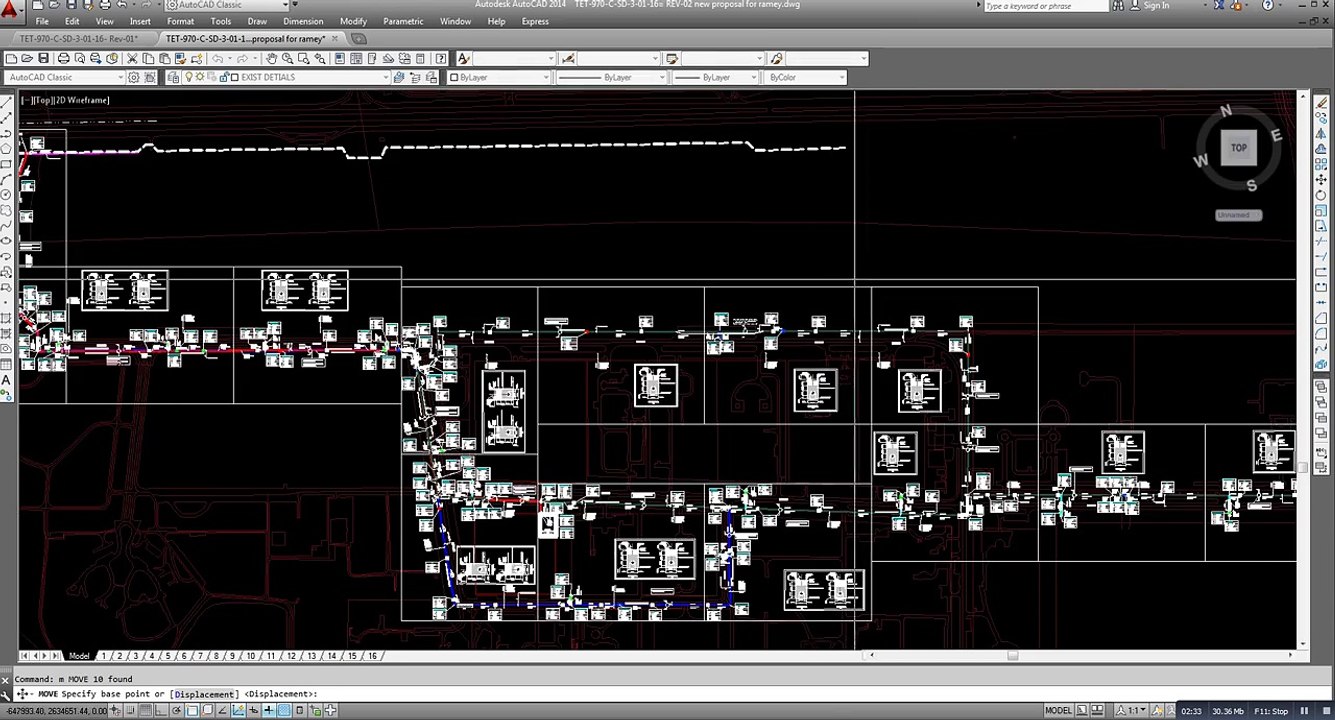1335x720 pixels.
Task: Click the Help question mark toolbar icon
Action: (440, 58)
